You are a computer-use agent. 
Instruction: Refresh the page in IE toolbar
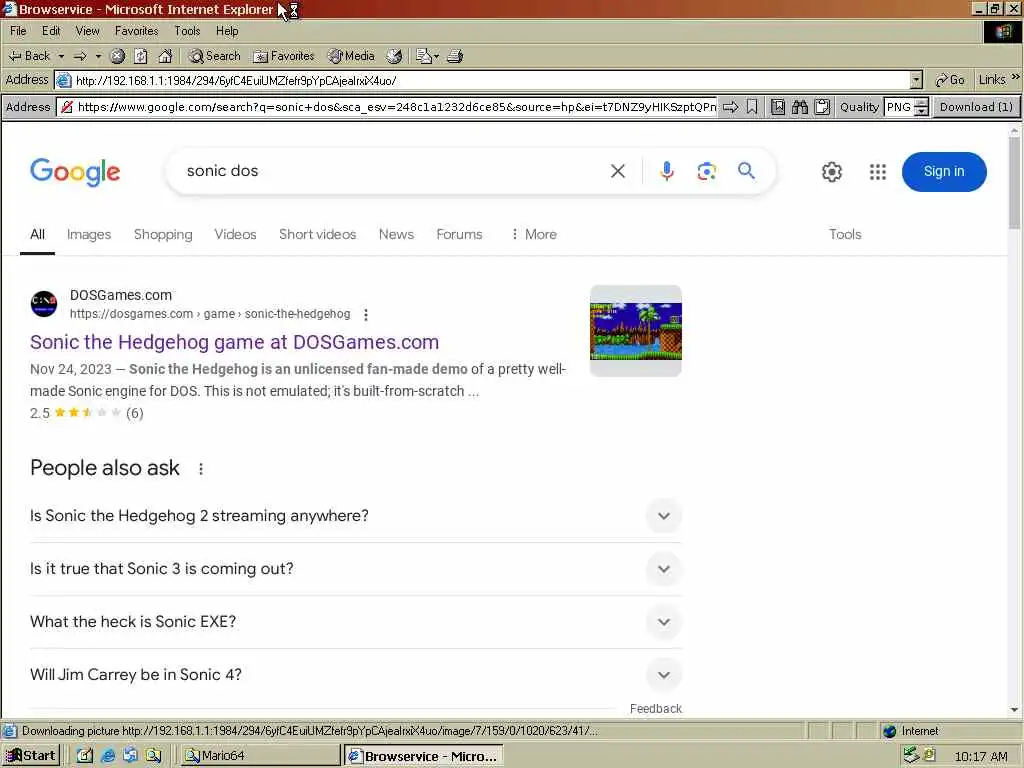point(141,56)
